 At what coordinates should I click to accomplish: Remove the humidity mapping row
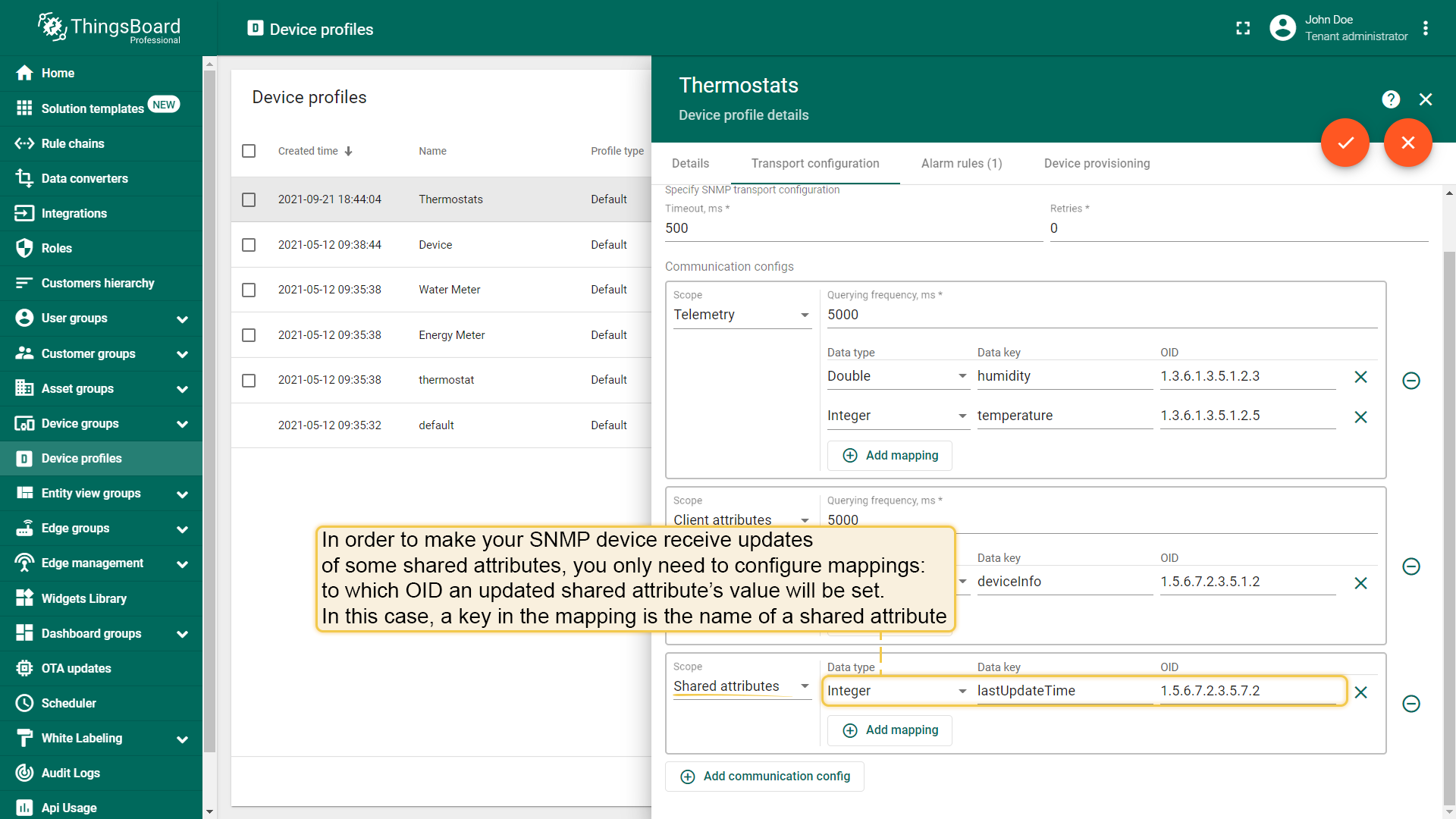1360,377
